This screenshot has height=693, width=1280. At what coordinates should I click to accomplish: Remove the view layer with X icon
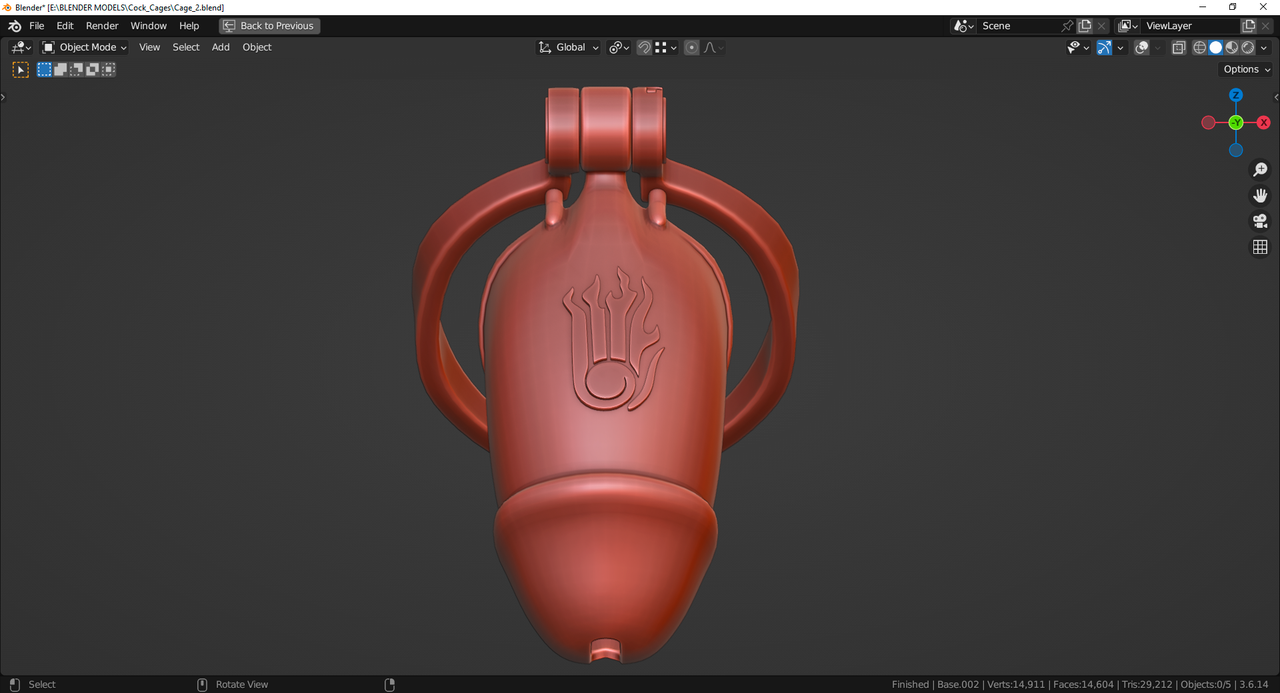click(1266, 26)
